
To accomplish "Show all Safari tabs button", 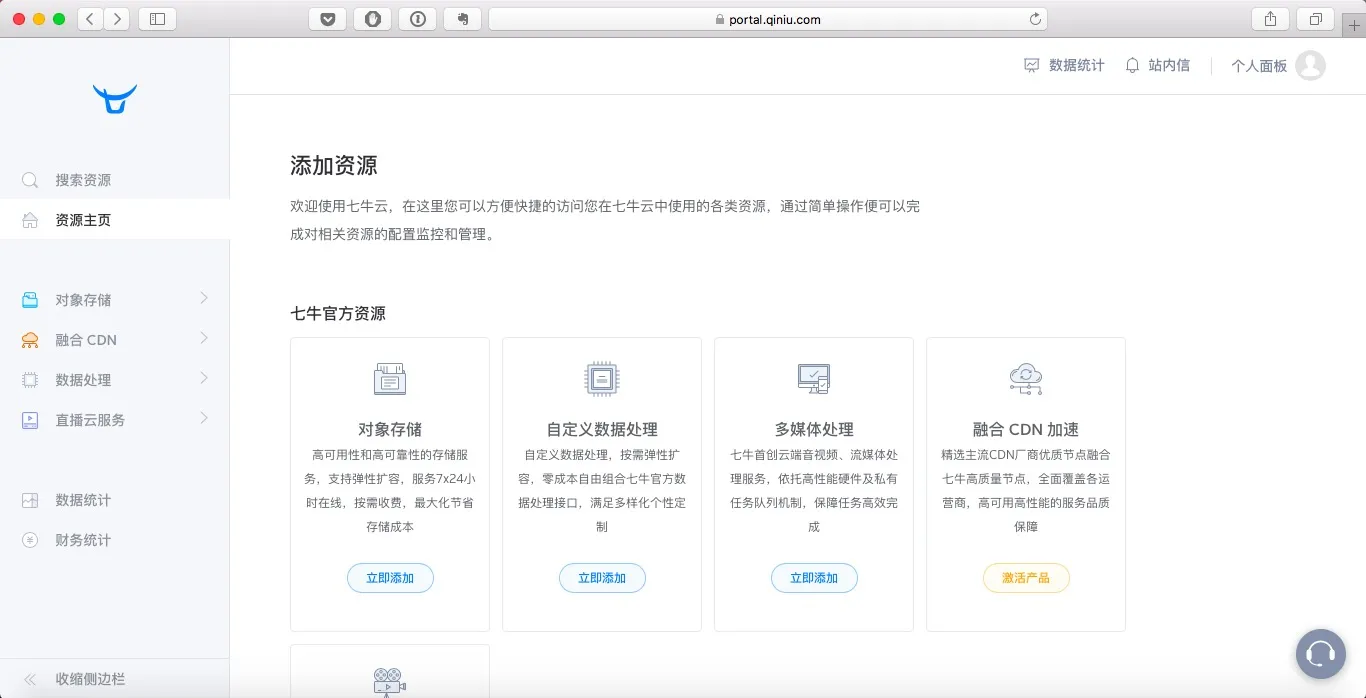I will [1316, 18].
